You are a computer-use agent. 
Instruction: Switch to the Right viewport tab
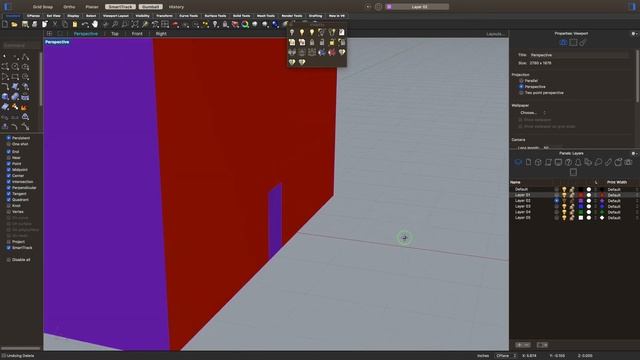pos(161,34)
